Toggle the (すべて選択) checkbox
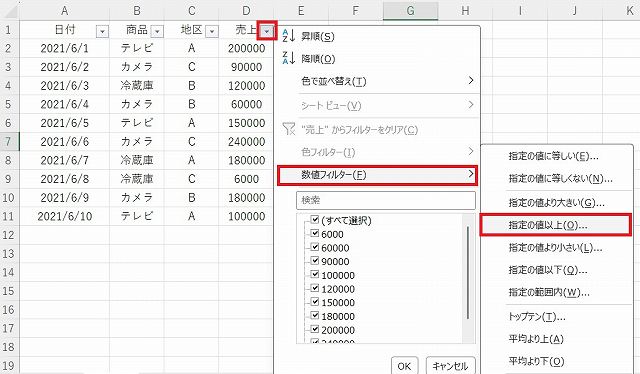Image resolution: width=640 pixels, height=374 pixels. coord(315,220)
